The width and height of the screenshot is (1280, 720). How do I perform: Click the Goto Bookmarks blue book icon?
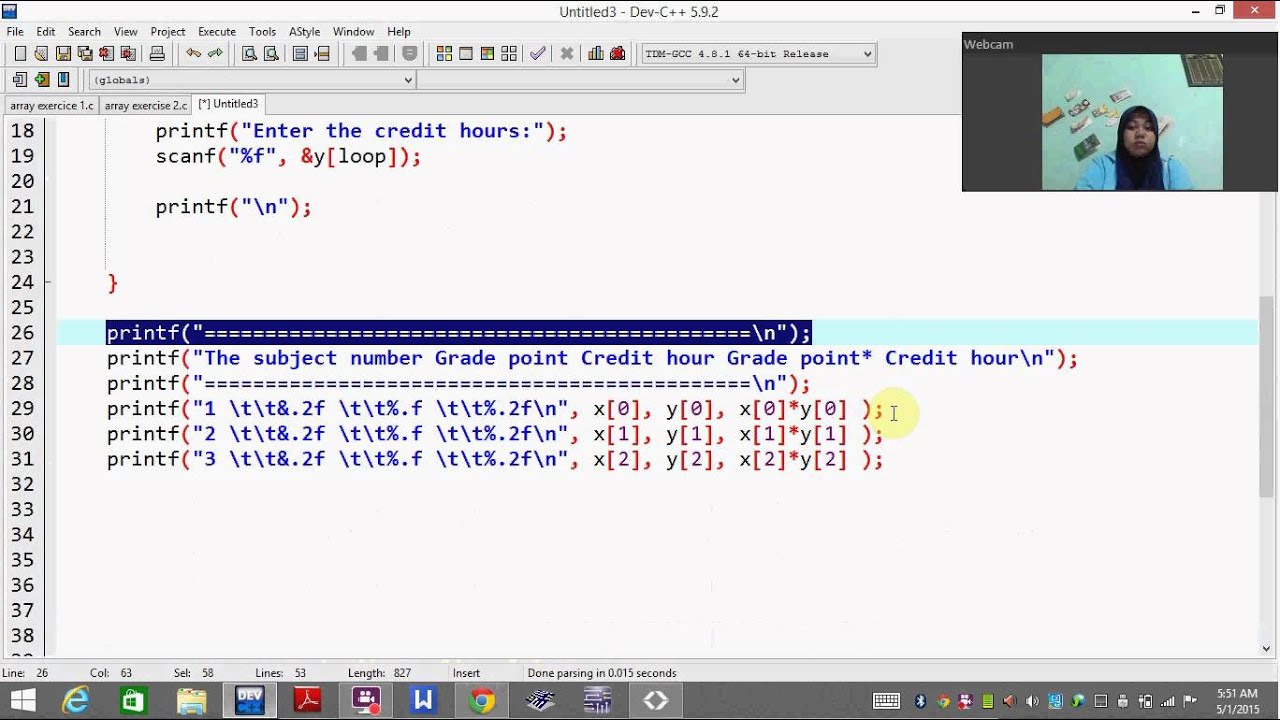click(64, 80)
